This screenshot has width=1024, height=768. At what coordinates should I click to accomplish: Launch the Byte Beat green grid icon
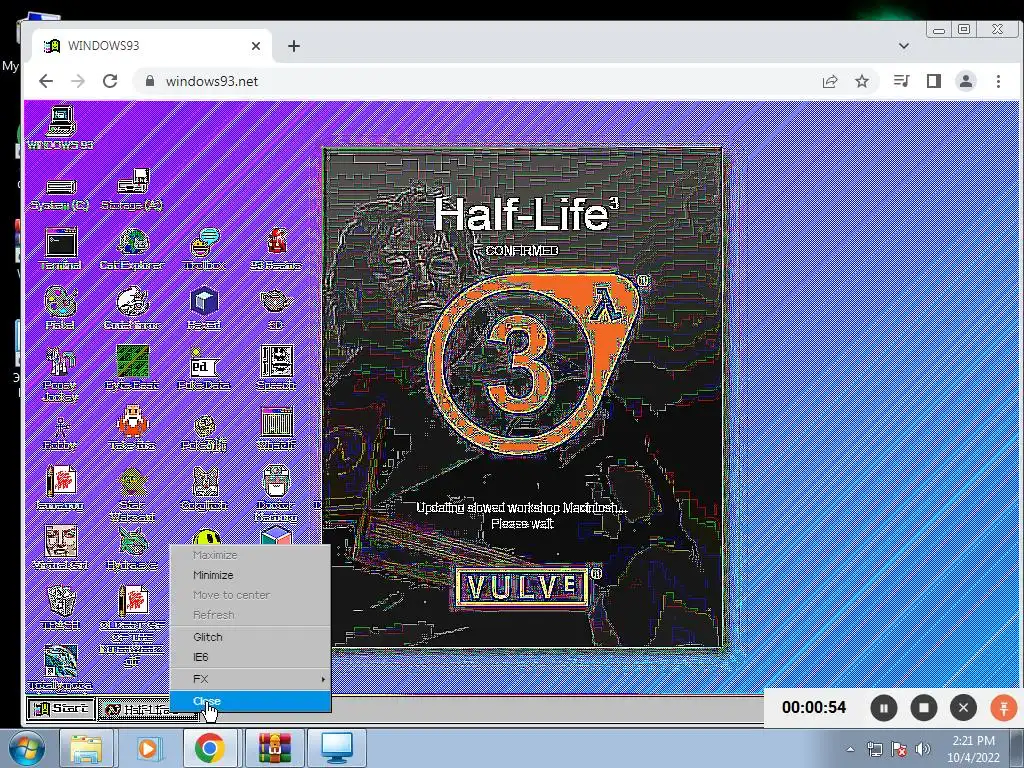[133, 368]
